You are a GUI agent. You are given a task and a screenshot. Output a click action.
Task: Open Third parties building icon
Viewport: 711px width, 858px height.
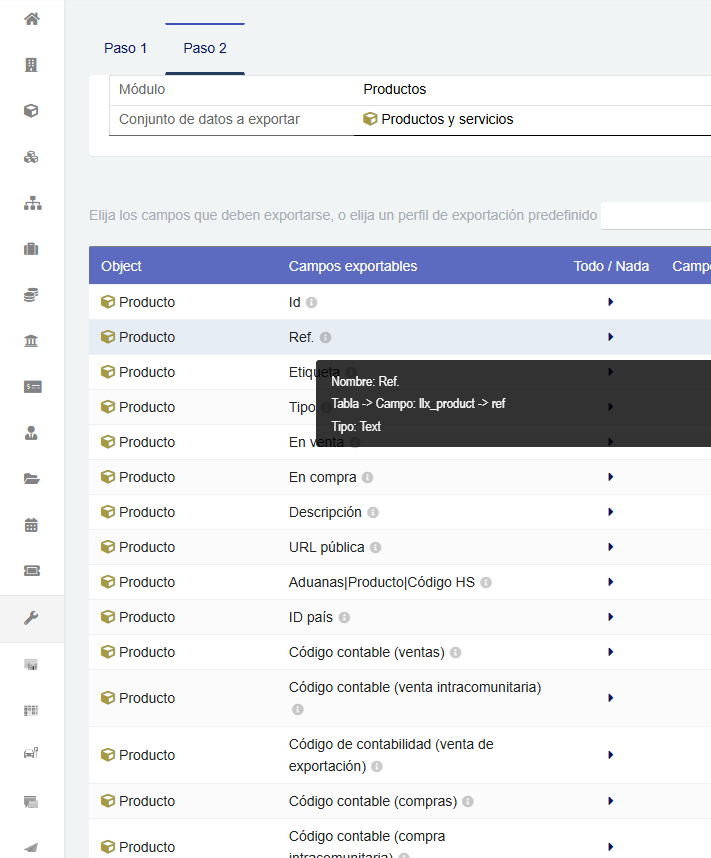click(31, 65)
